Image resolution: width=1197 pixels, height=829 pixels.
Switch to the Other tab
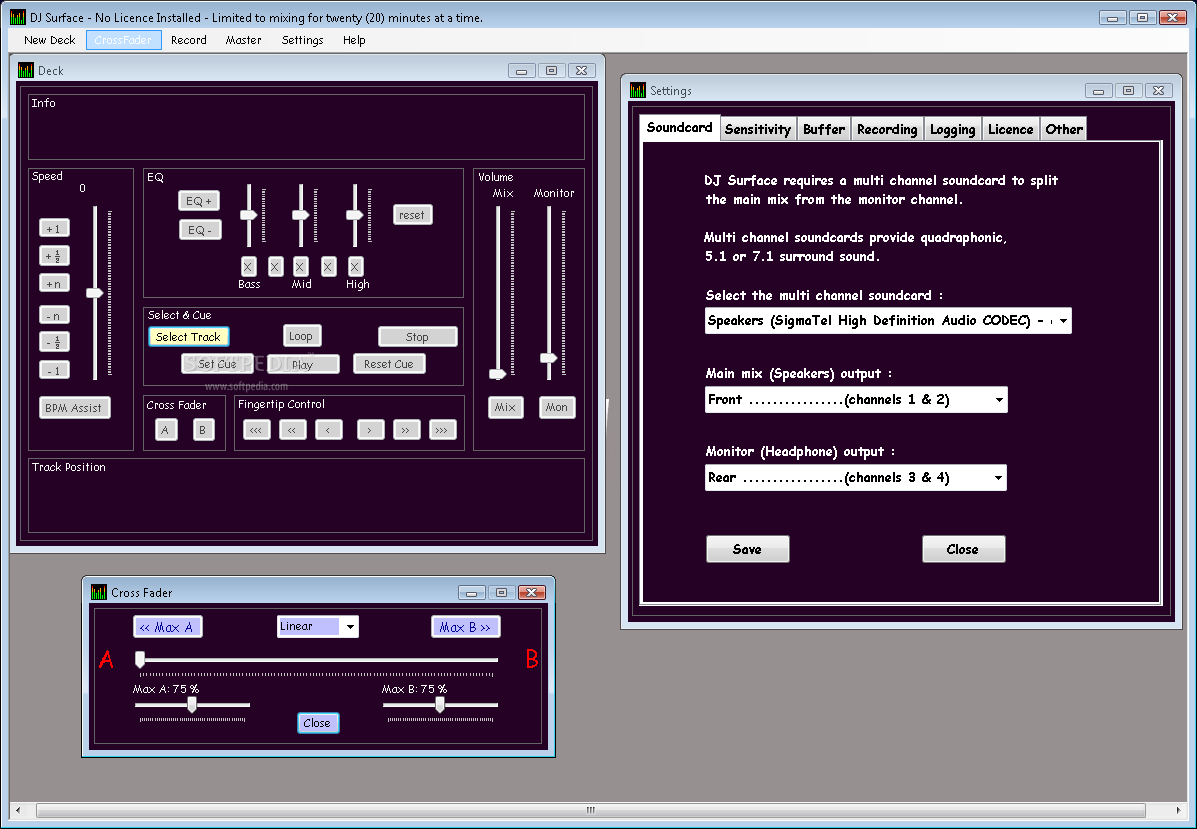tap(1064, 129)
